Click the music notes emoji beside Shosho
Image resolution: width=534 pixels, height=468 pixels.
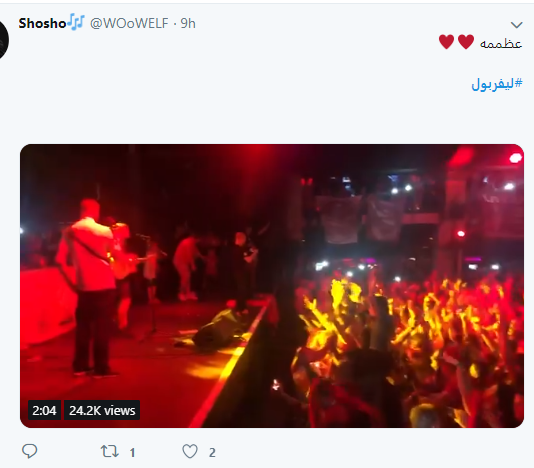[x=76, y=22]
